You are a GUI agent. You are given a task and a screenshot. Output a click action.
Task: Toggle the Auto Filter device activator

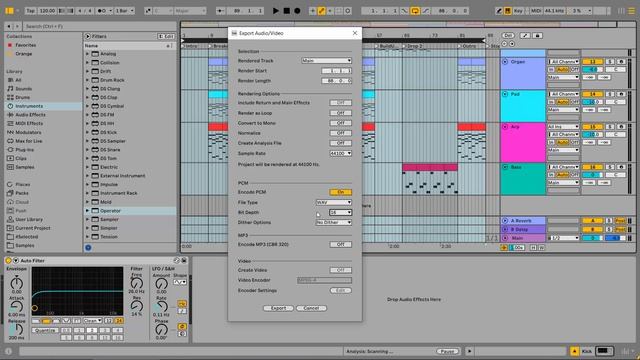click(9, 260)
